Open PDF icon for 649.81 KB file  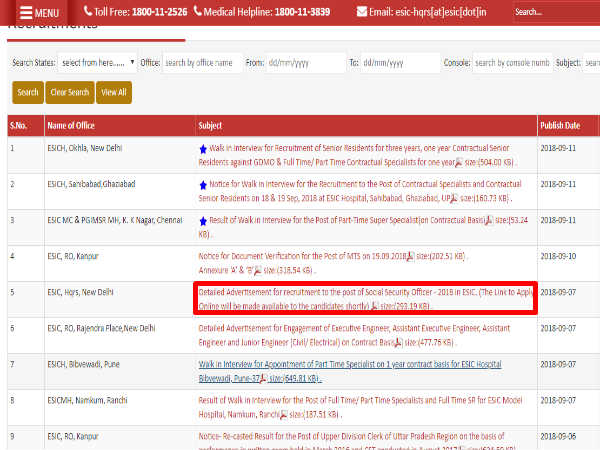point(263,378)
